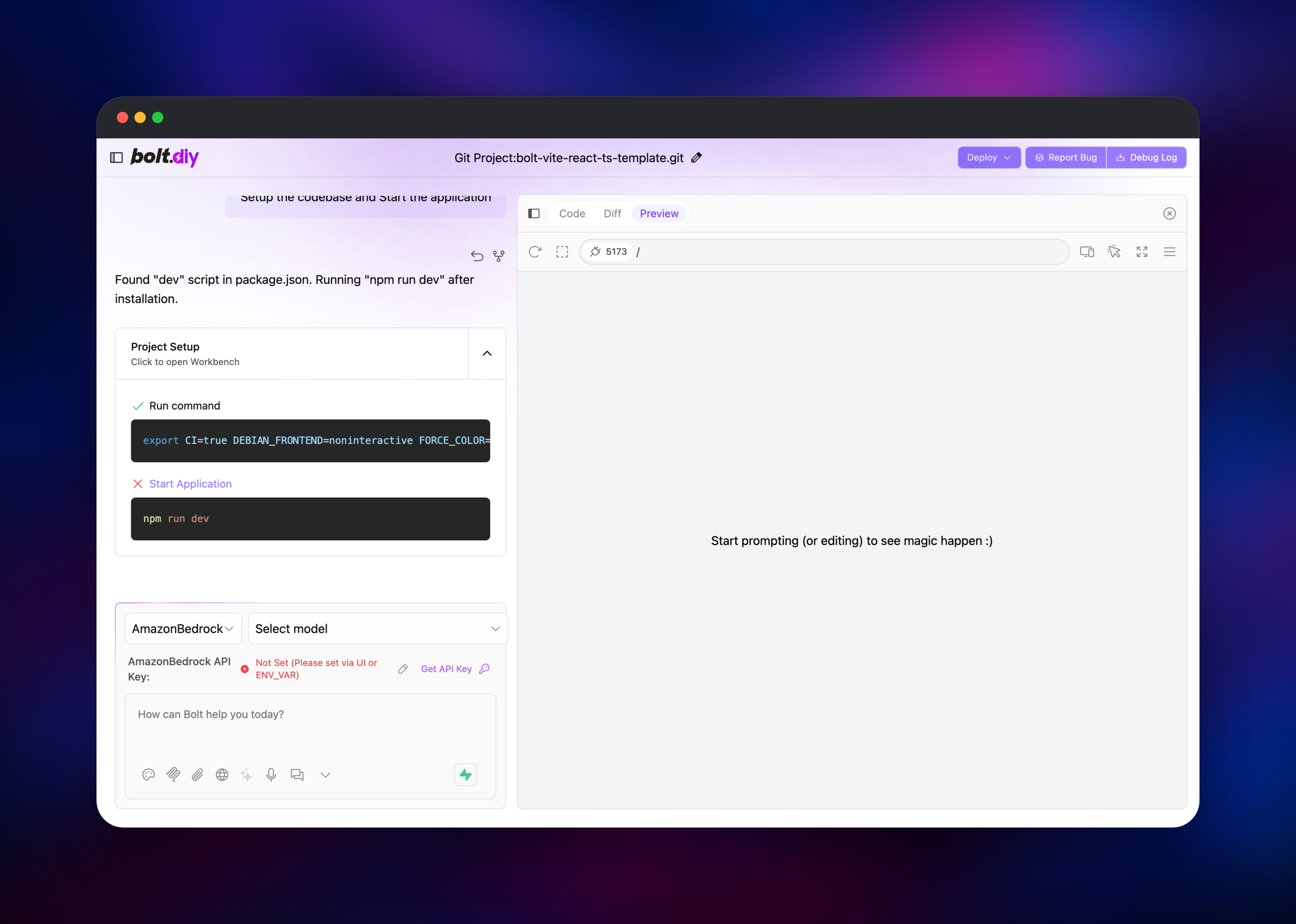Click the red 'Not Set' API key status text
This screenshot has width=1296, height=924.
317,669
